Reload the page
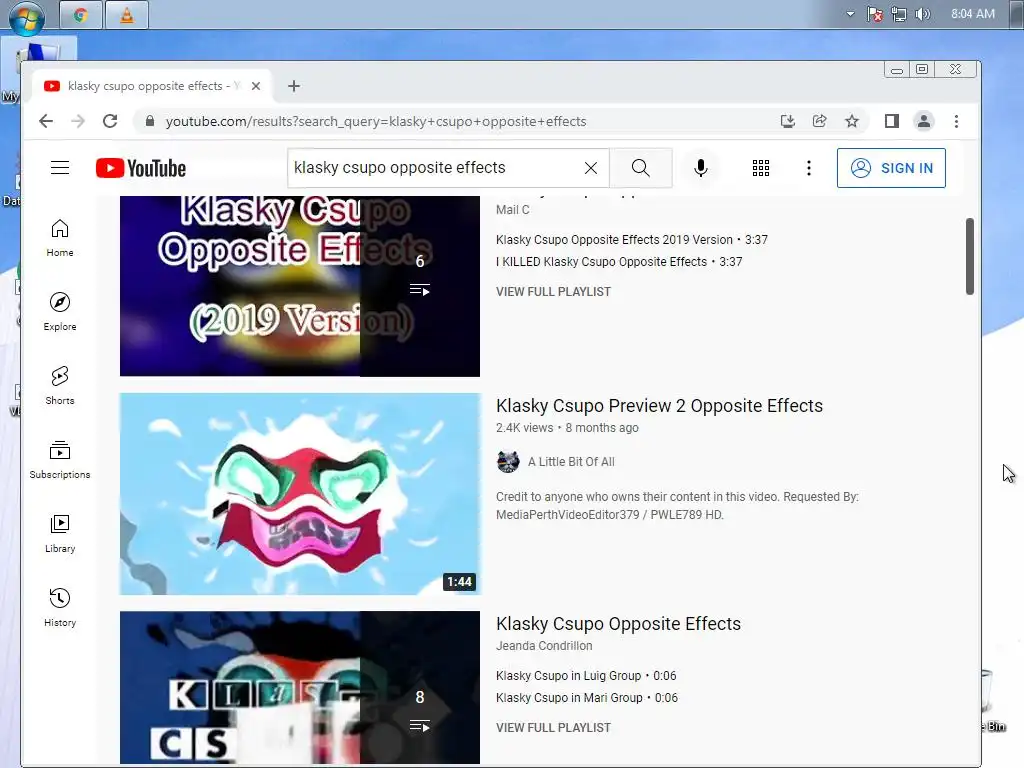1024x768 pixels. [110, 121]
